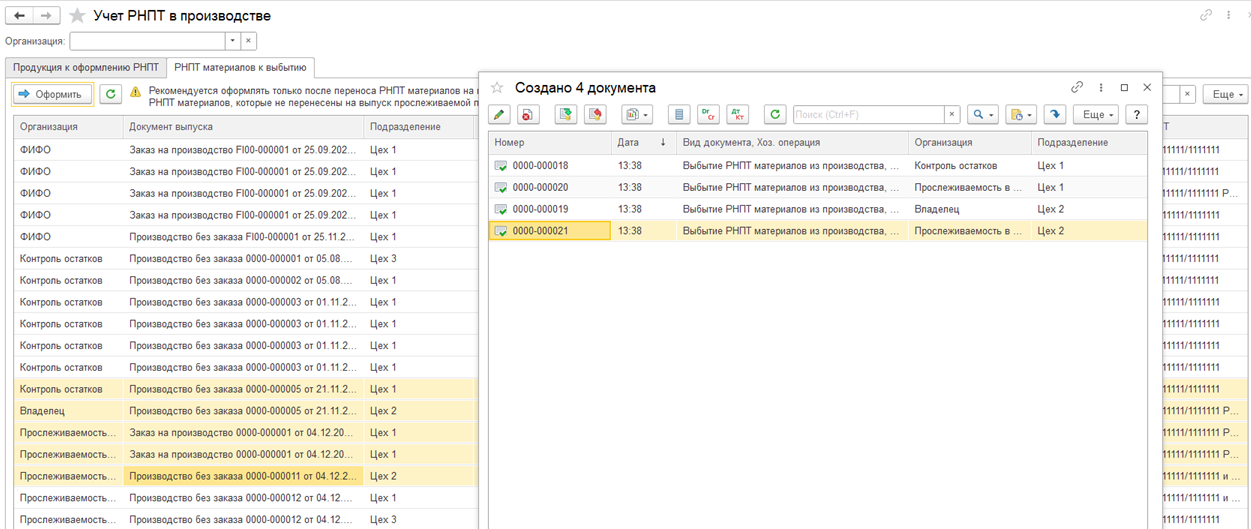1251x529 pixels.
Task: Refresh the created documents list
Action: [x=774, y=115]
